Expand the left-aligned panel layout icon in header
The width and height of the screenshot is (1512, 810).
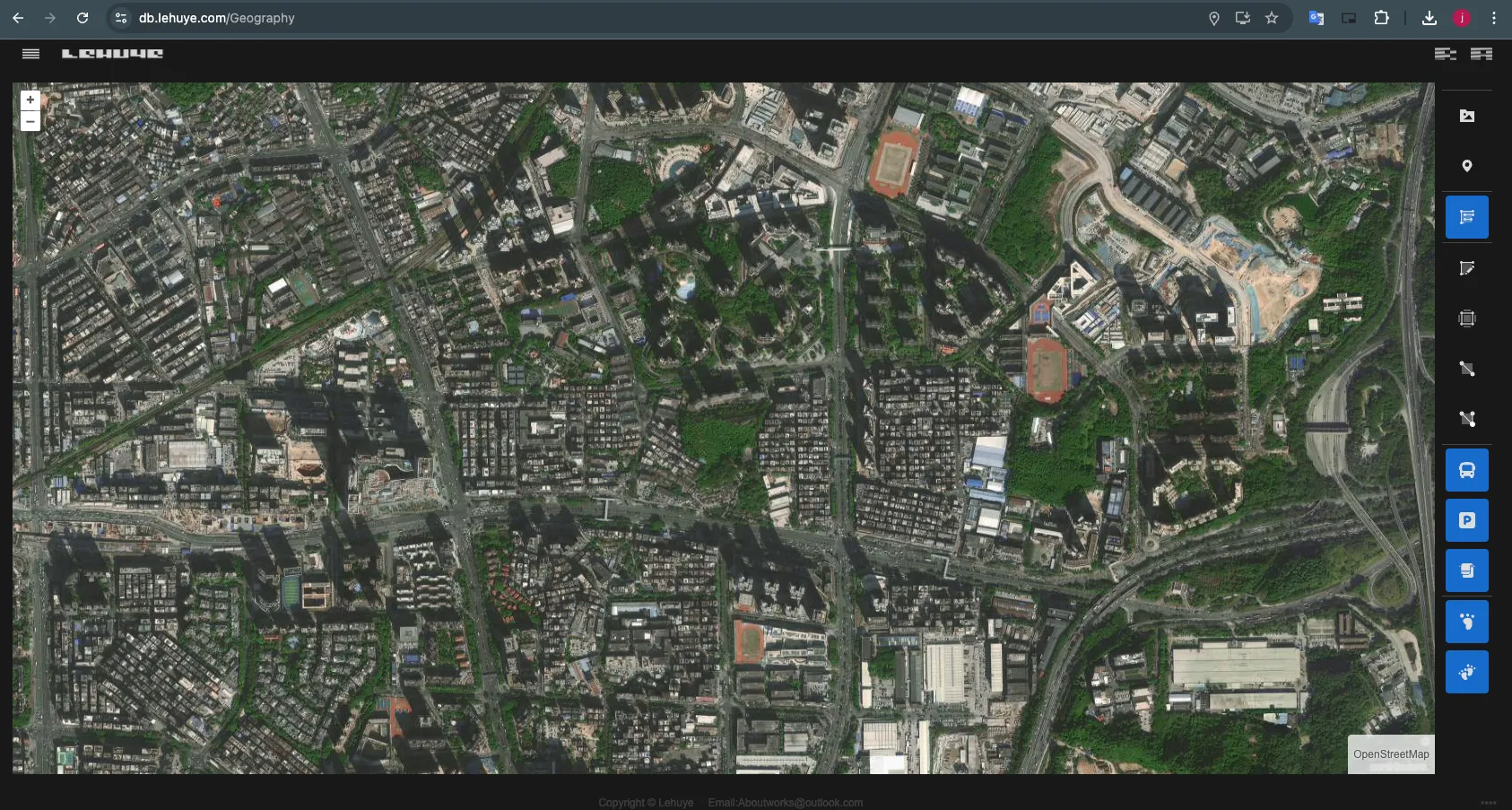click(1445, 54)
